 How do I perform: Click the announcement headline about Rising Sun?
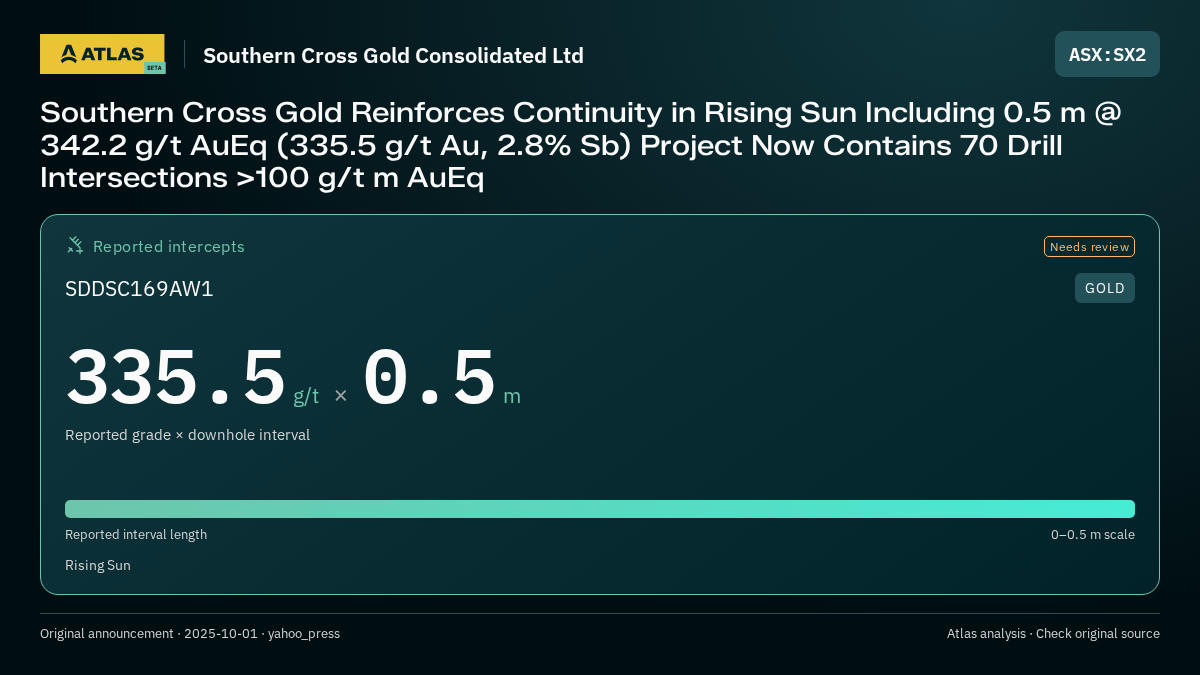[581, 145]
